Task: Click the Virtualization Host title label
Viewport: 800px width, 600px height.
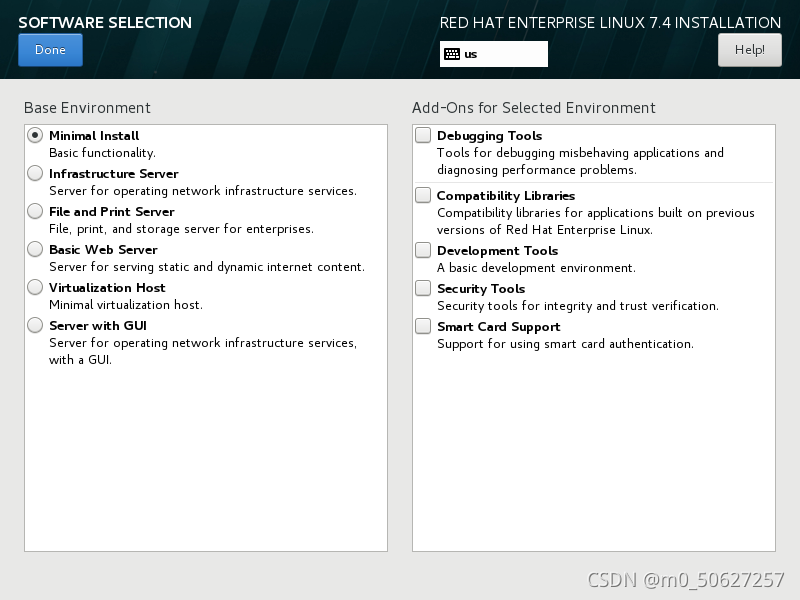Action: click(107, 288)
